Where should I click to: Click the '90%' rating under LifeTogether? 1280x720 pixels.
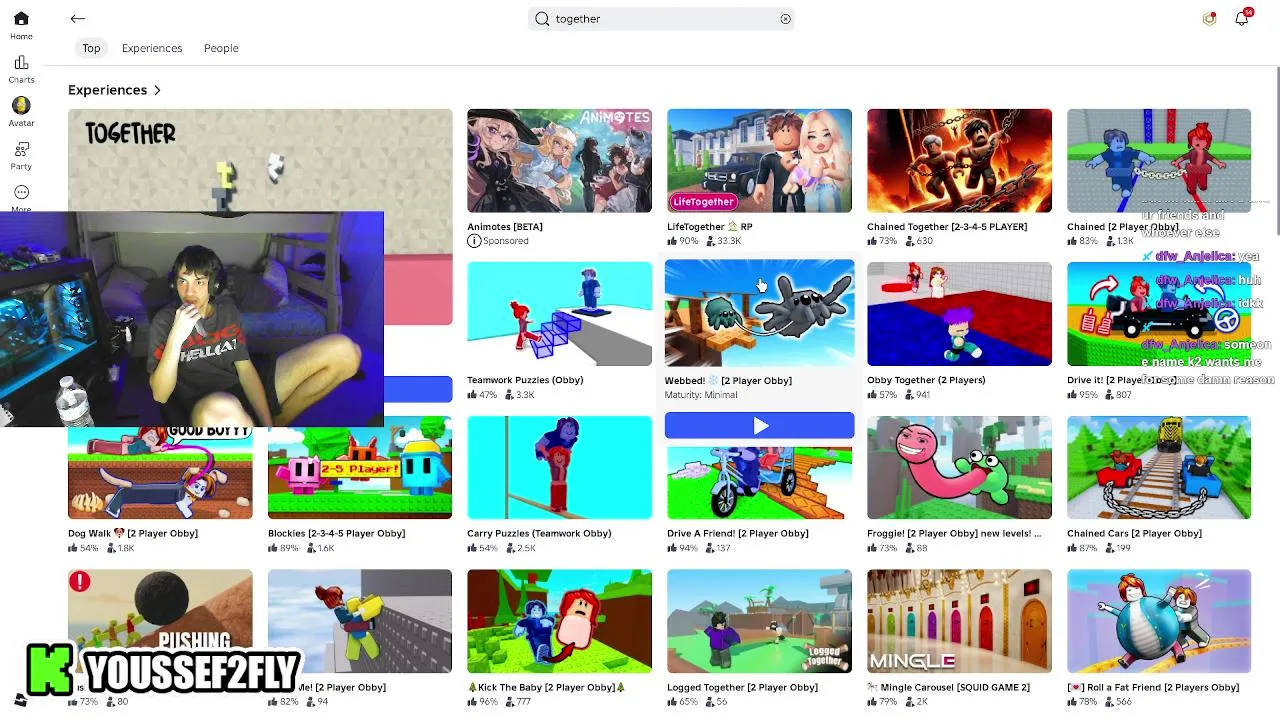point(683,241)
